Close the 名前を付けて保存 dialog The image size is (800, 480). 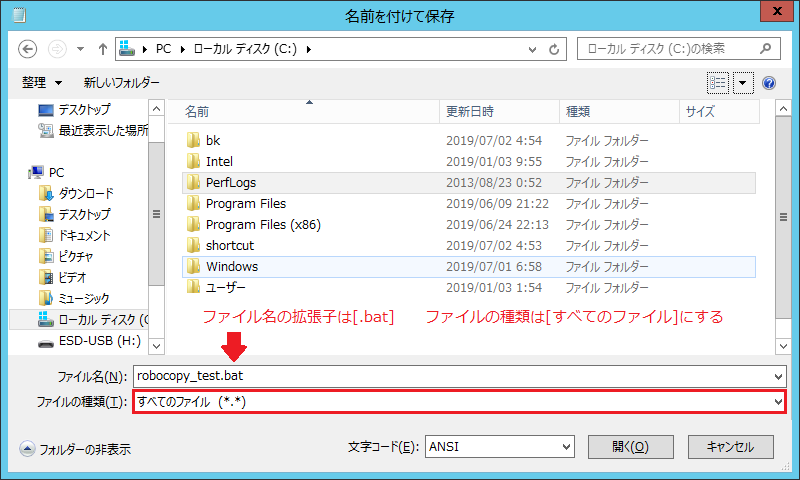tap(777, 11)
